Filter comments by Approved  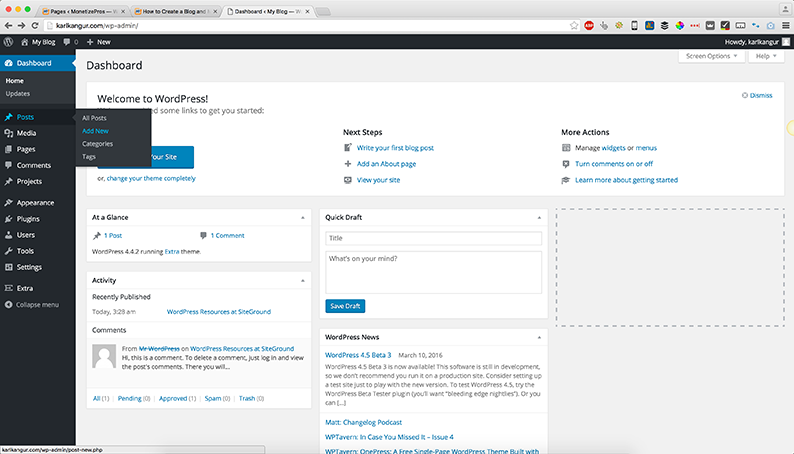coord(173,398)
